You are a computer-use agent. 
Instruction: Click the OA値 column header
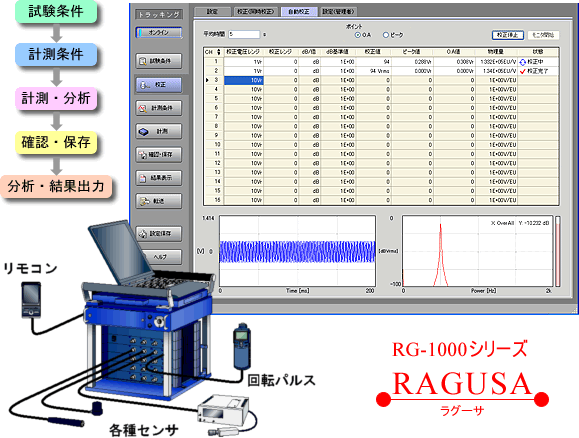click(453, 52)
